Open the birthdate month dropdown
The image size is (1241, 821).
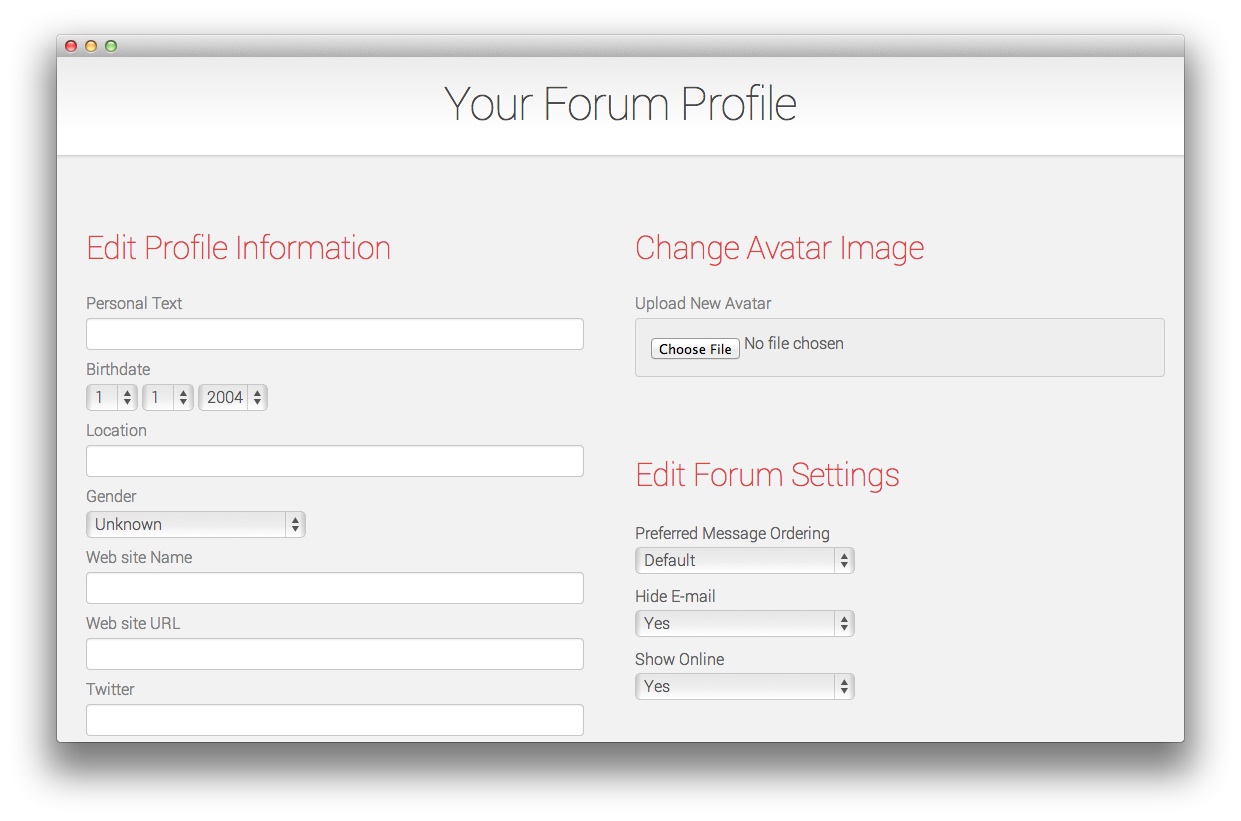pyautogui.click(x=168, y=398)
